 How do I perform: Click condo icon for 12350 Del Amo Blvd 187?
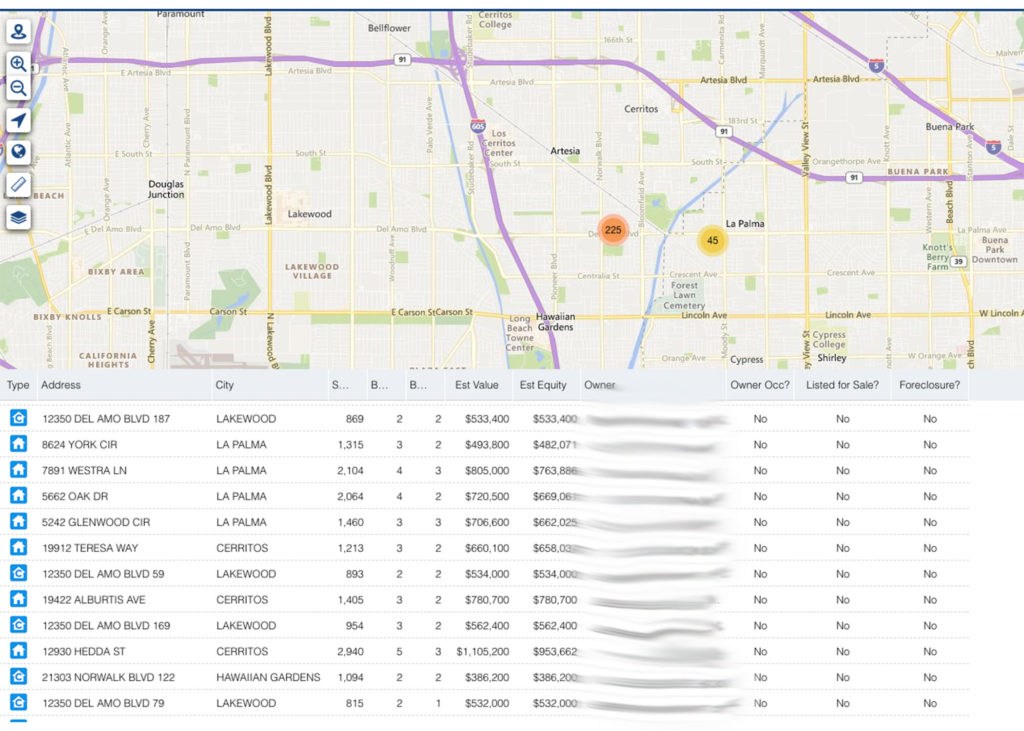[x=18, y=418]
